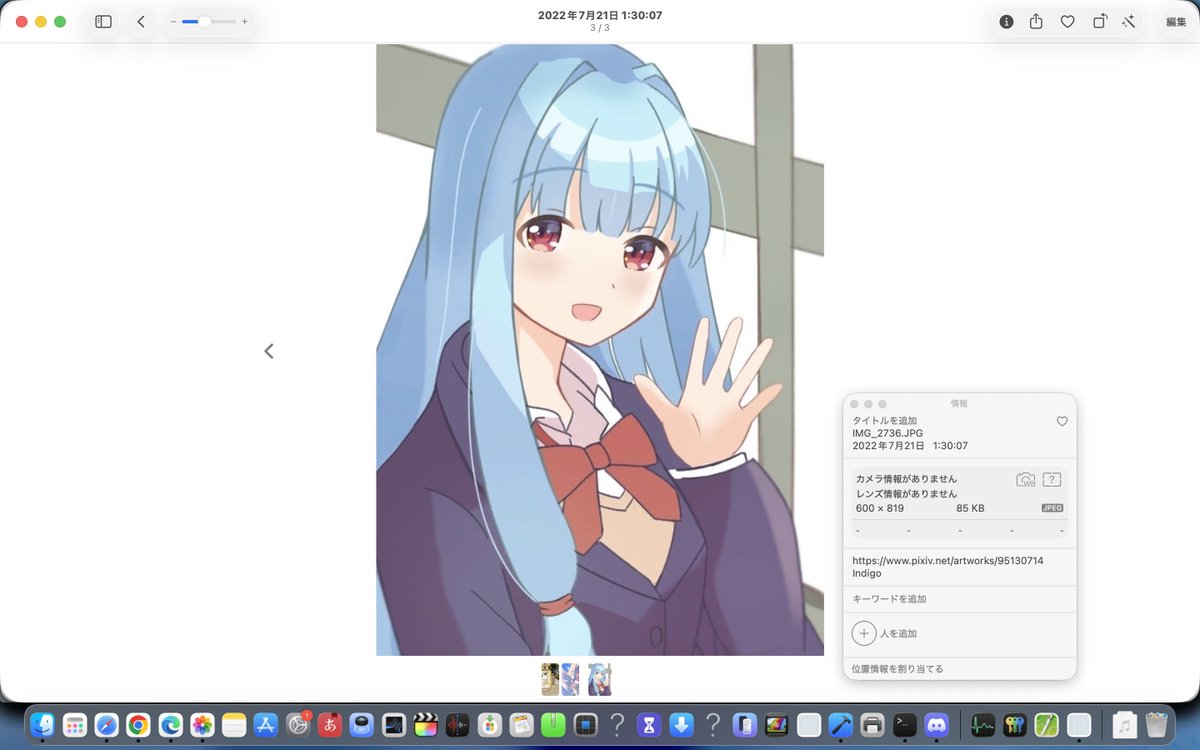Image resolution: width=1200 pixels, height=750 pixels.
Task: Open Safari from the Dock
Action: tap(106, 724)
